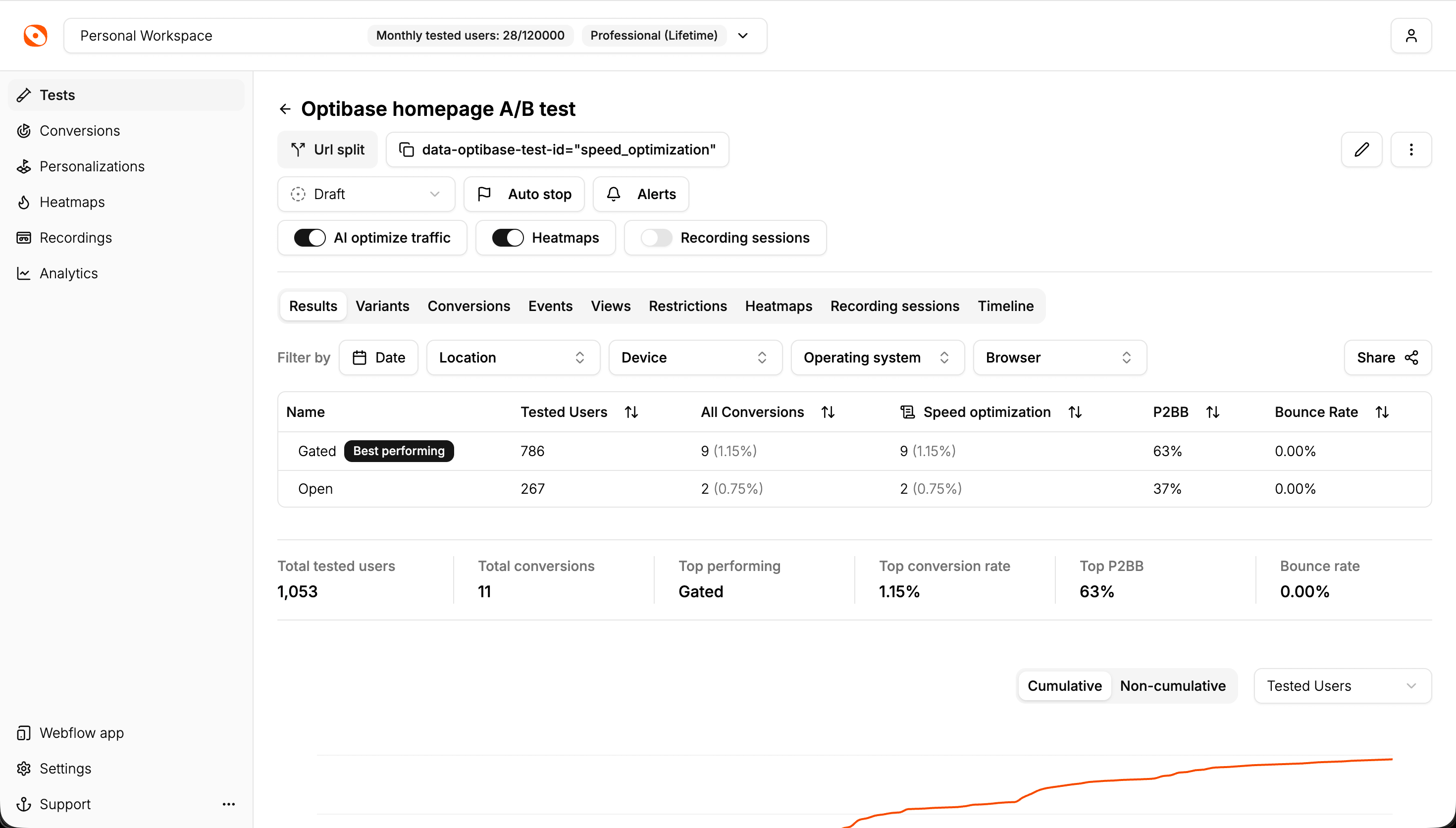
Task: Sort the P2BB column
Action: 1212,412
